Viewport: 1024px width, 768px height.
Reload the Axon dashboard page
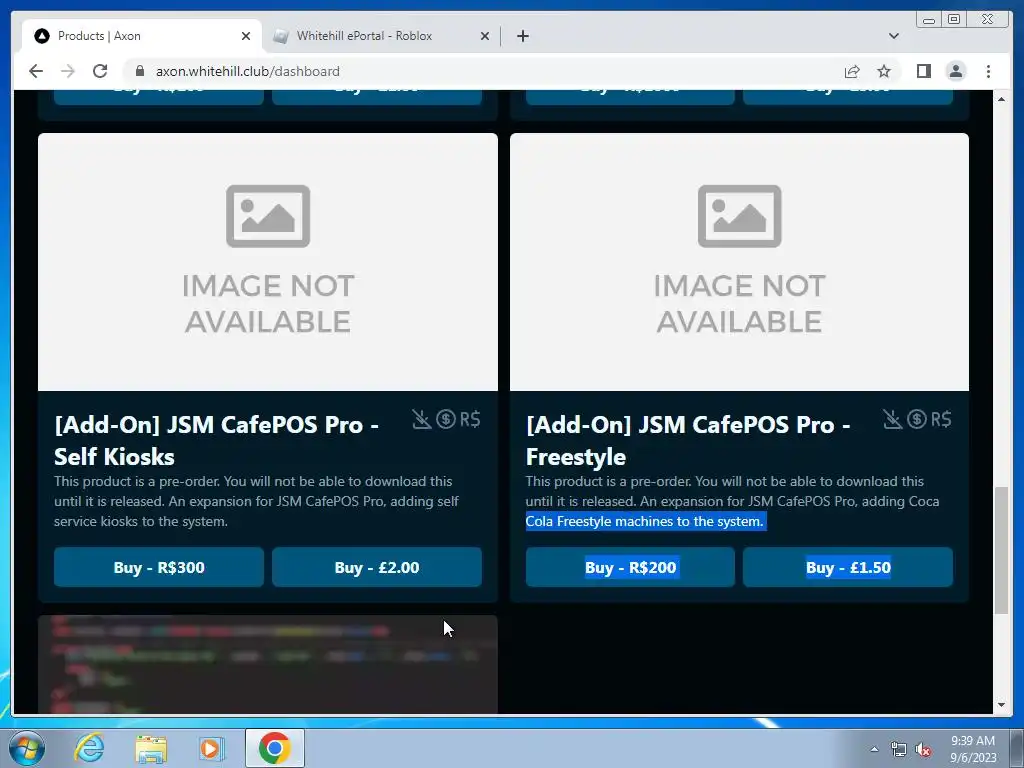[100, 71]
